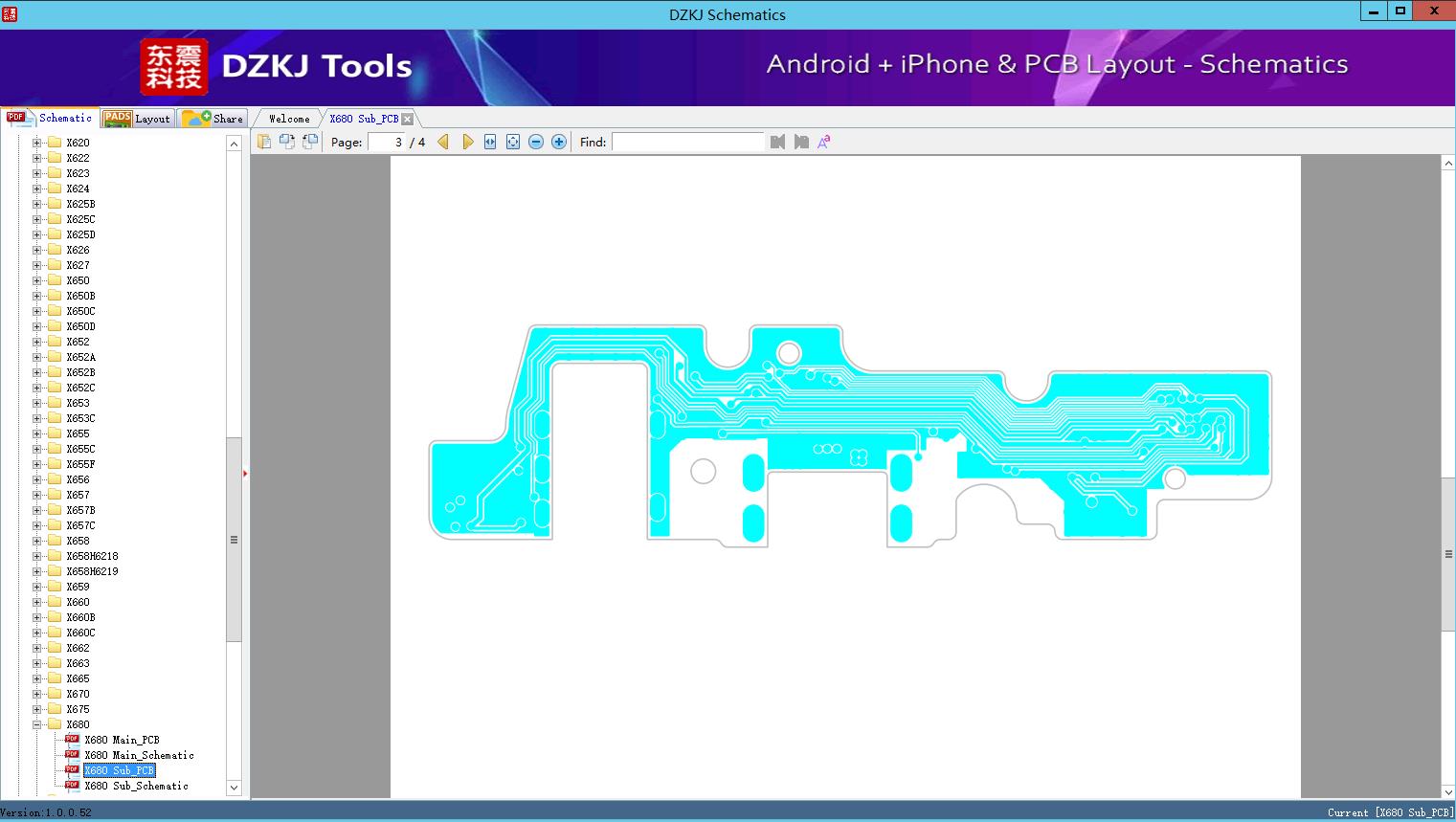Toggle match case for Find

pyautogui.click(x=823, y=142)
